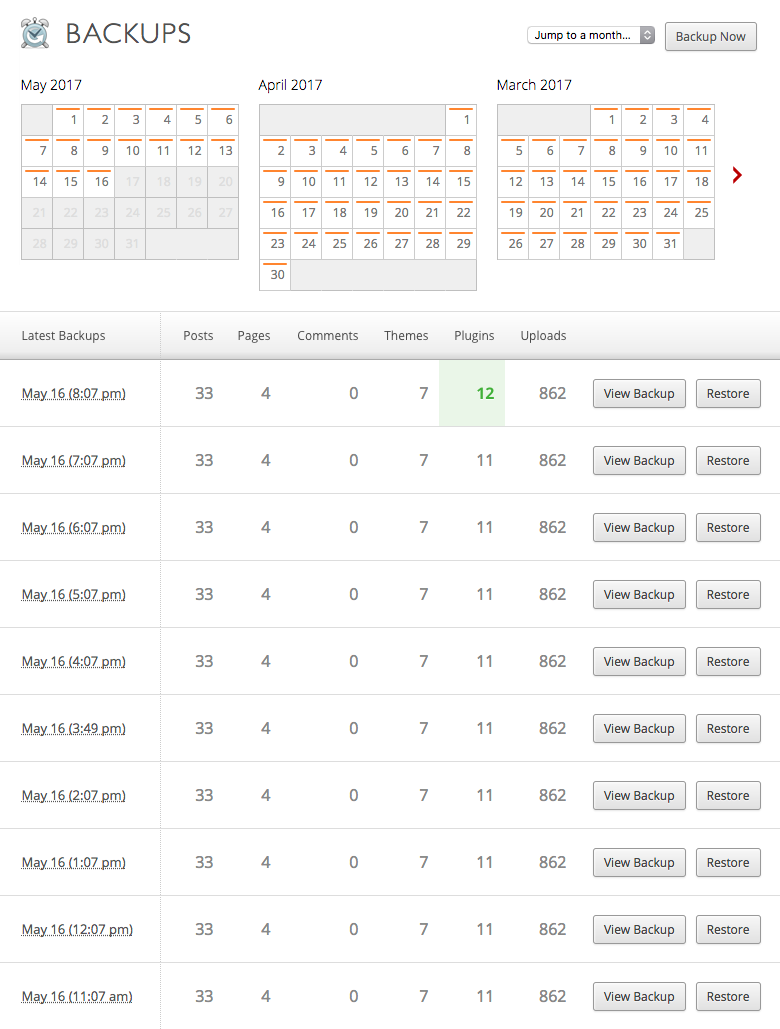Open the May 16 (8:07 pm) backup link
The width and height of the screenshot is (780, 1029).
tap(73, 394)
